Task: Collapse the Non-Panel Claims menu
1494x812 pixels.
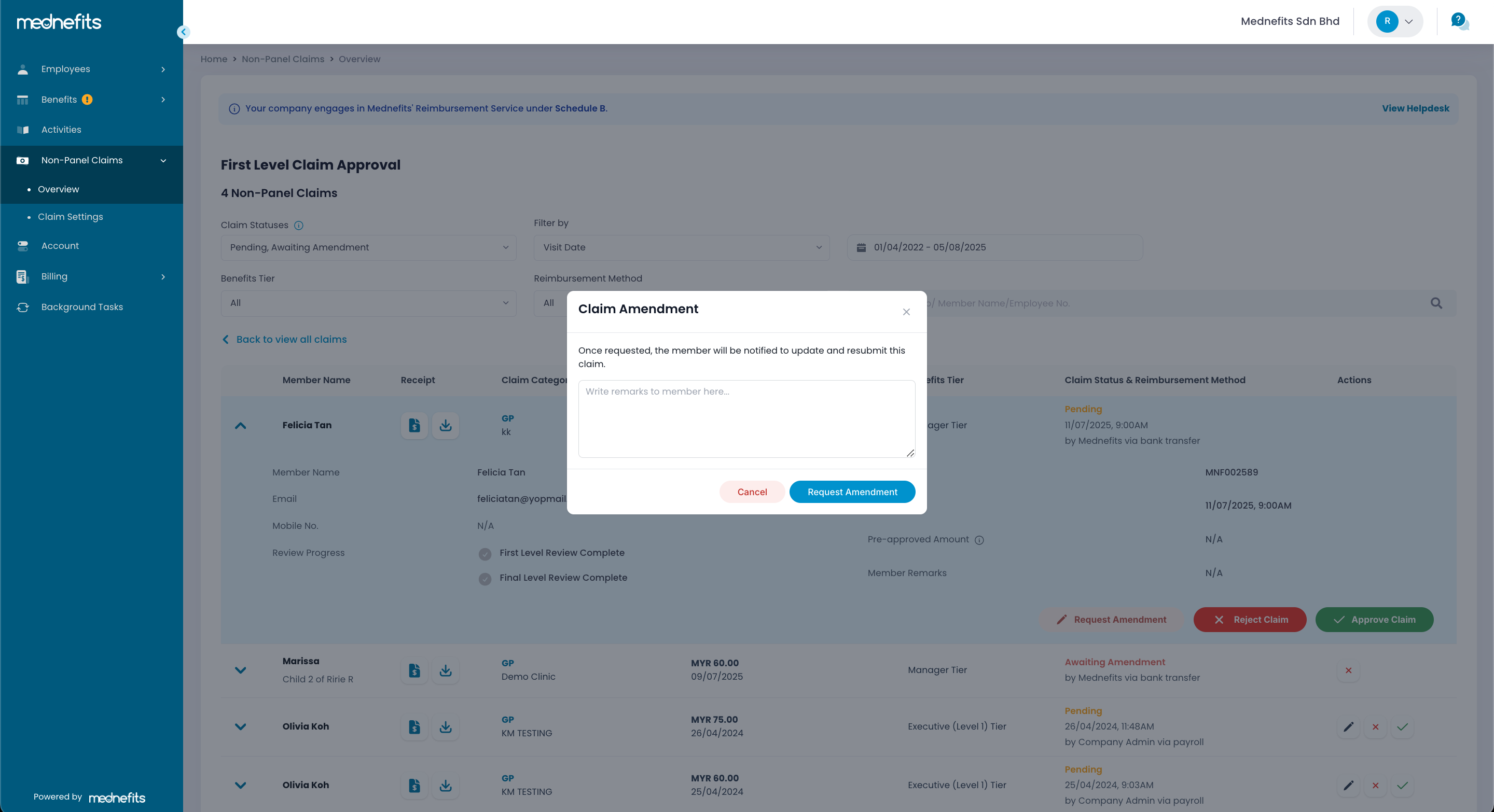Action: point(92,160)
